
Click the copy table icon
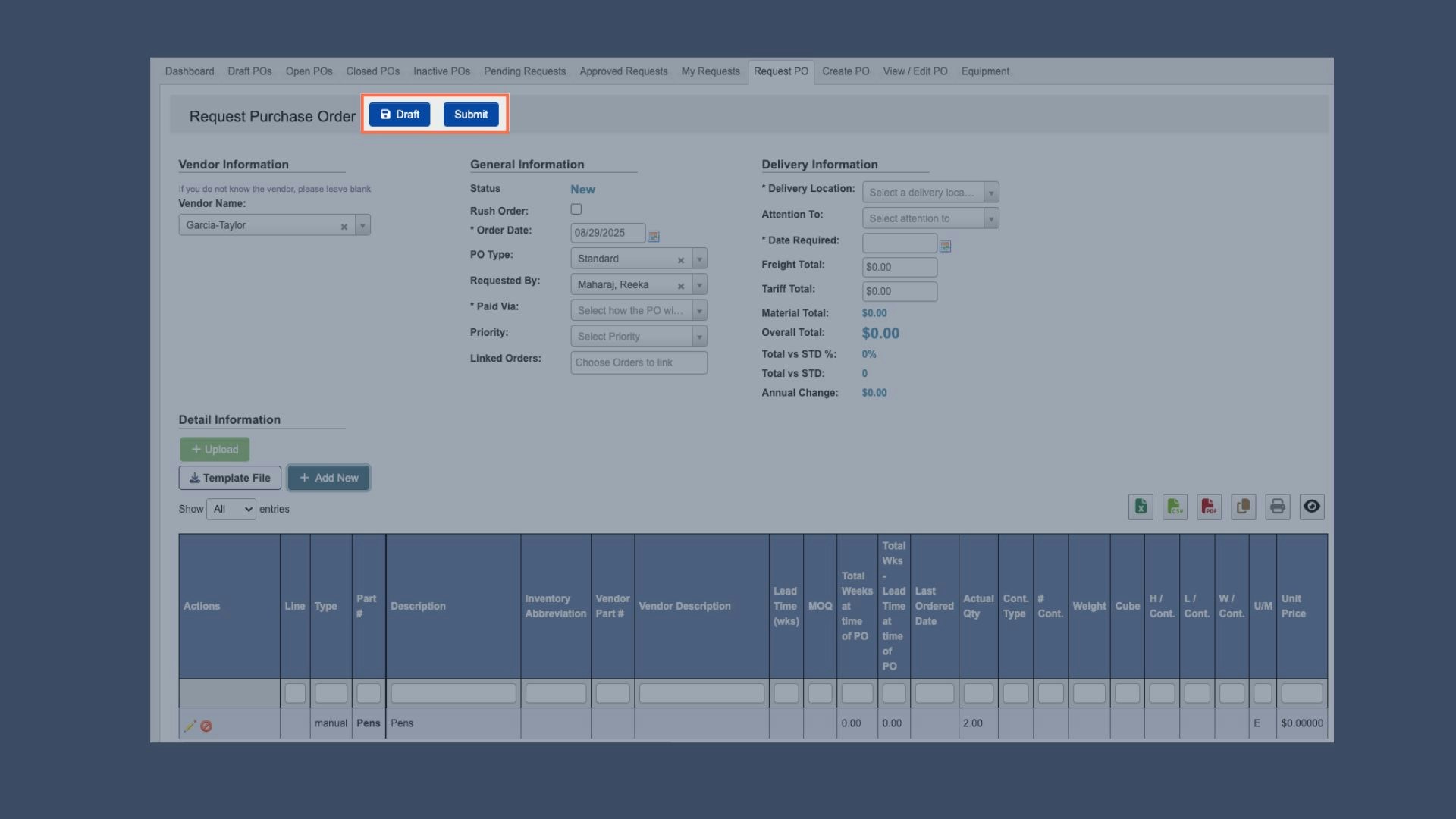point(1243,507)
